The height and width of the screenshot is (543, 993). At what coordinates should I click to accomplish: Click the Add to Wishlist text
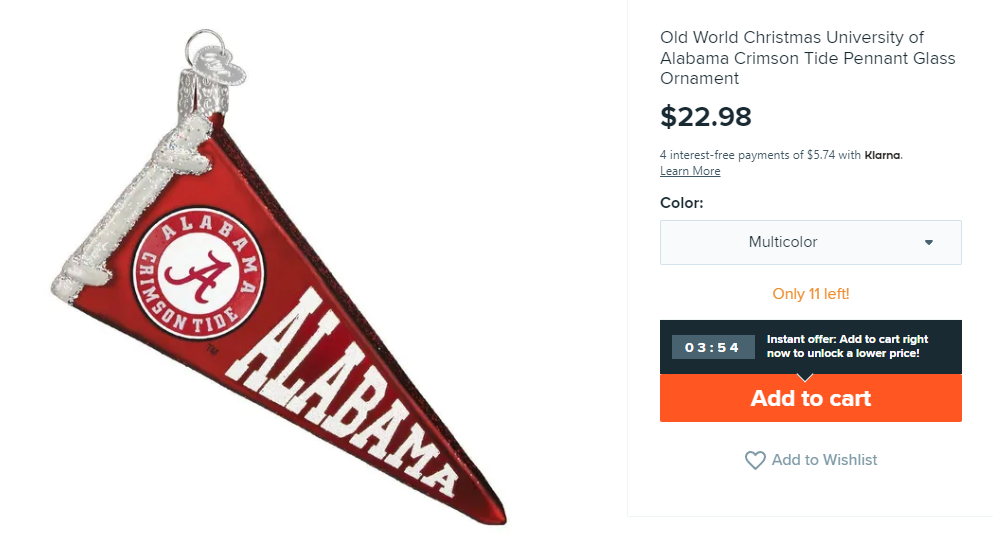pos(824,460)
